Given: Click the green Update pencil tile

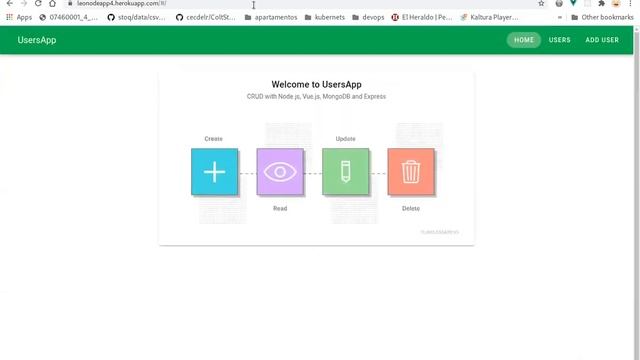Looking at the screenshot, I should 345,171.
